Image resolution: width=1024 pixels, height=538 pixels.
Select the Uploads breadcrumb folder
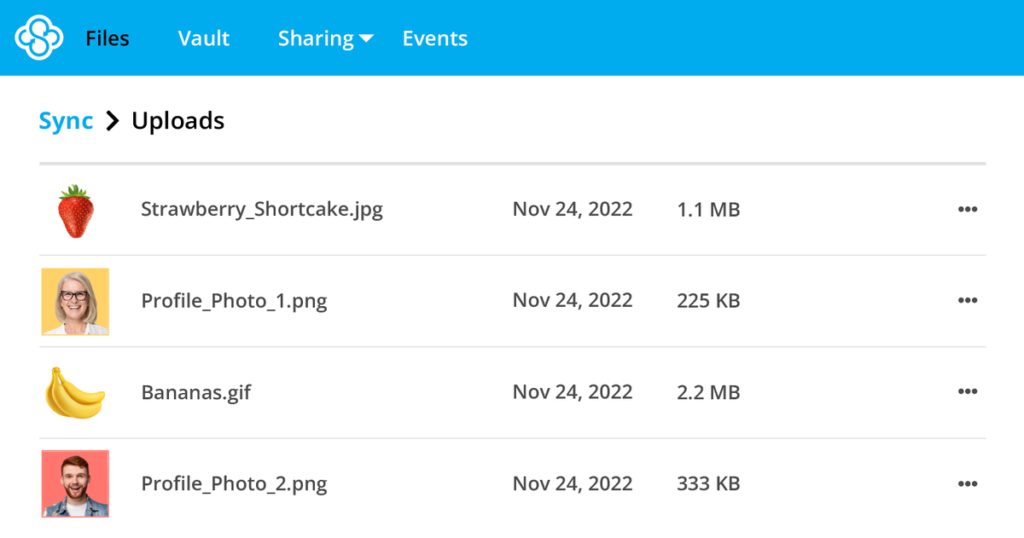tap(178, 121)
